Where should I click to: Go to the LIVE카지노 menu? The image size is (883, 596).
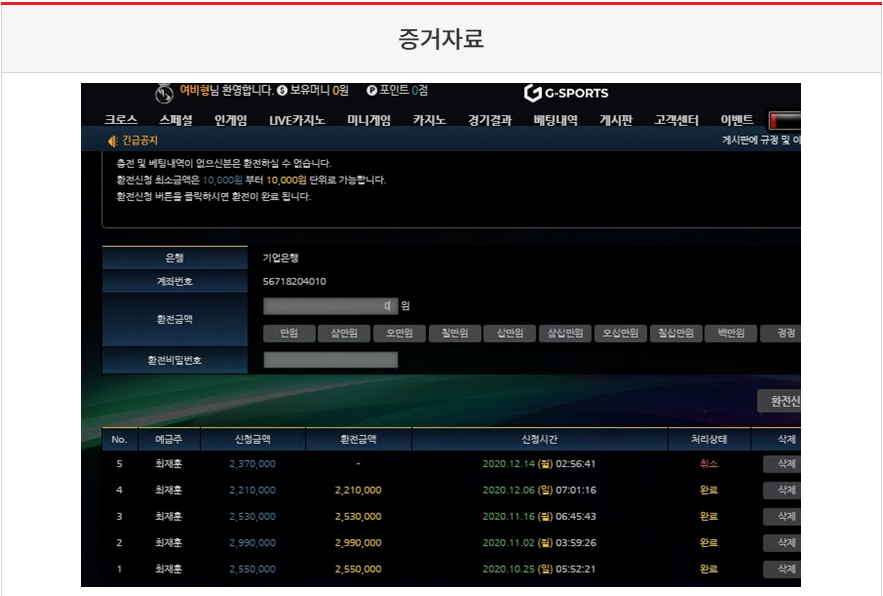tap(297, 120)
